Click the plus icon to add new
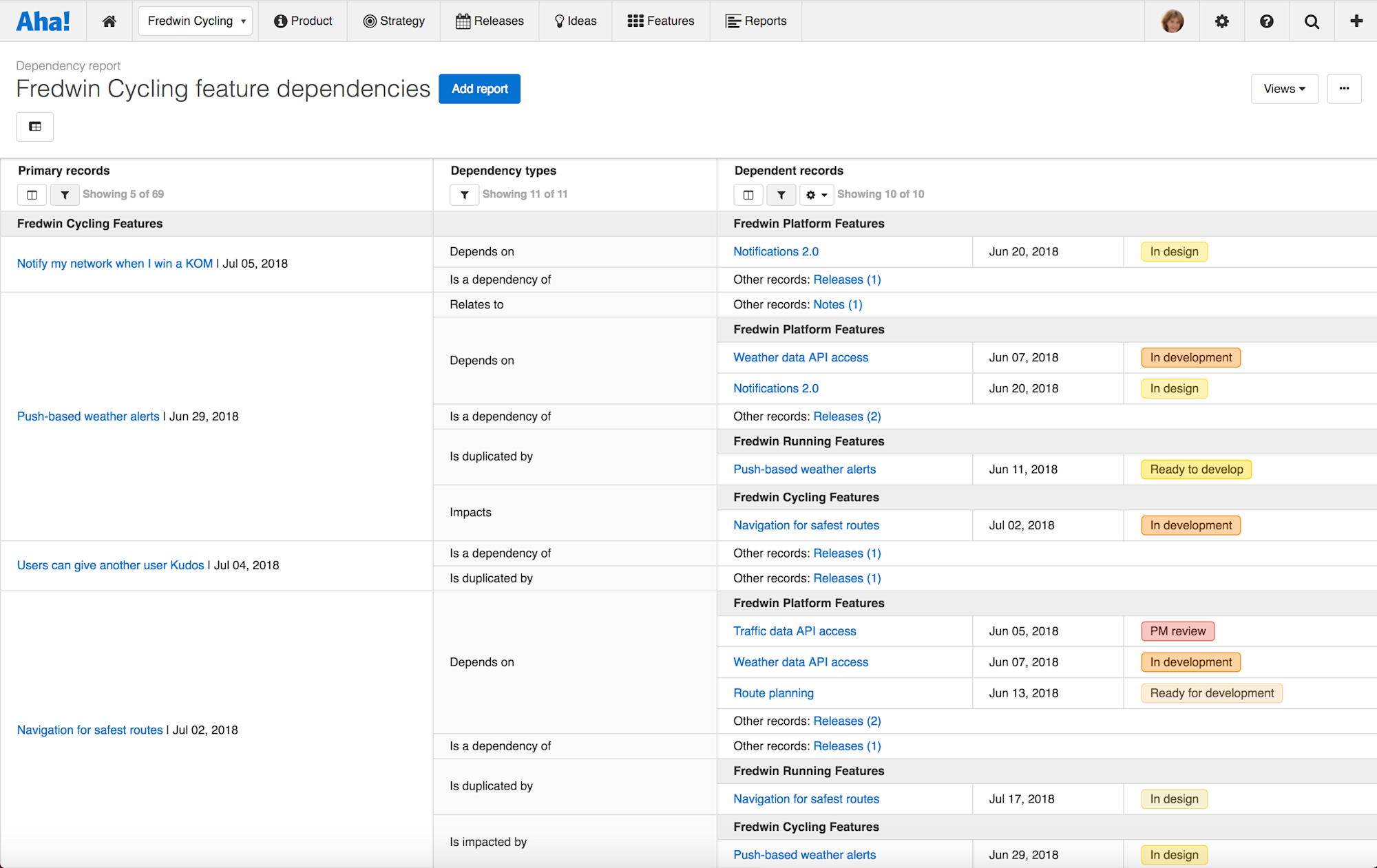1377x868 pixels. pyautogui.click(x=1356, y=21)
